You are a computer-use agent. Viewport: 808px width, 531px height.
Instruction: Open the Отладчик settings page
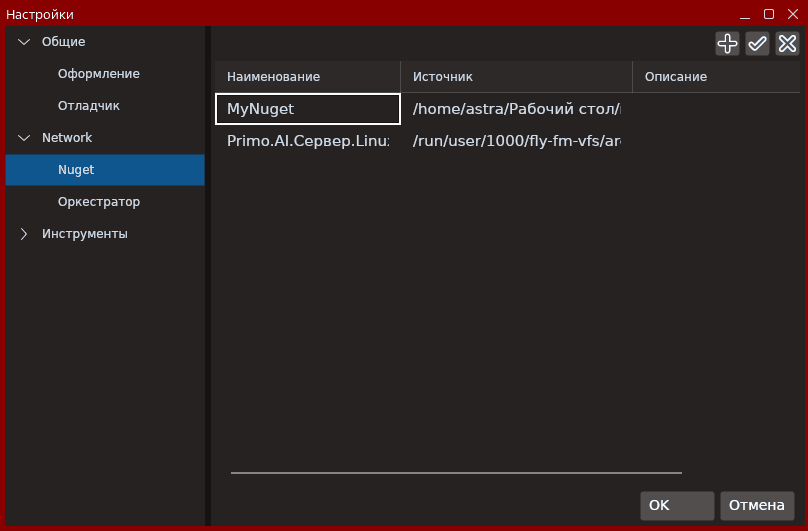(x=88, y=106)
